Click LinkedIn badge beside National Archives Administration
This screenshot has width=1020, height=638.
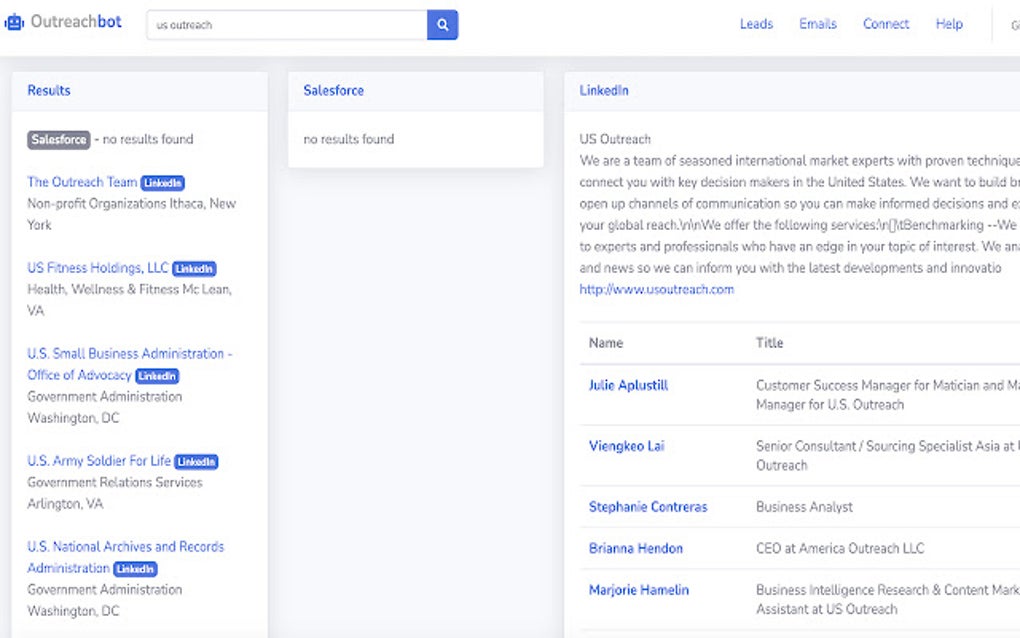point(135,569)
